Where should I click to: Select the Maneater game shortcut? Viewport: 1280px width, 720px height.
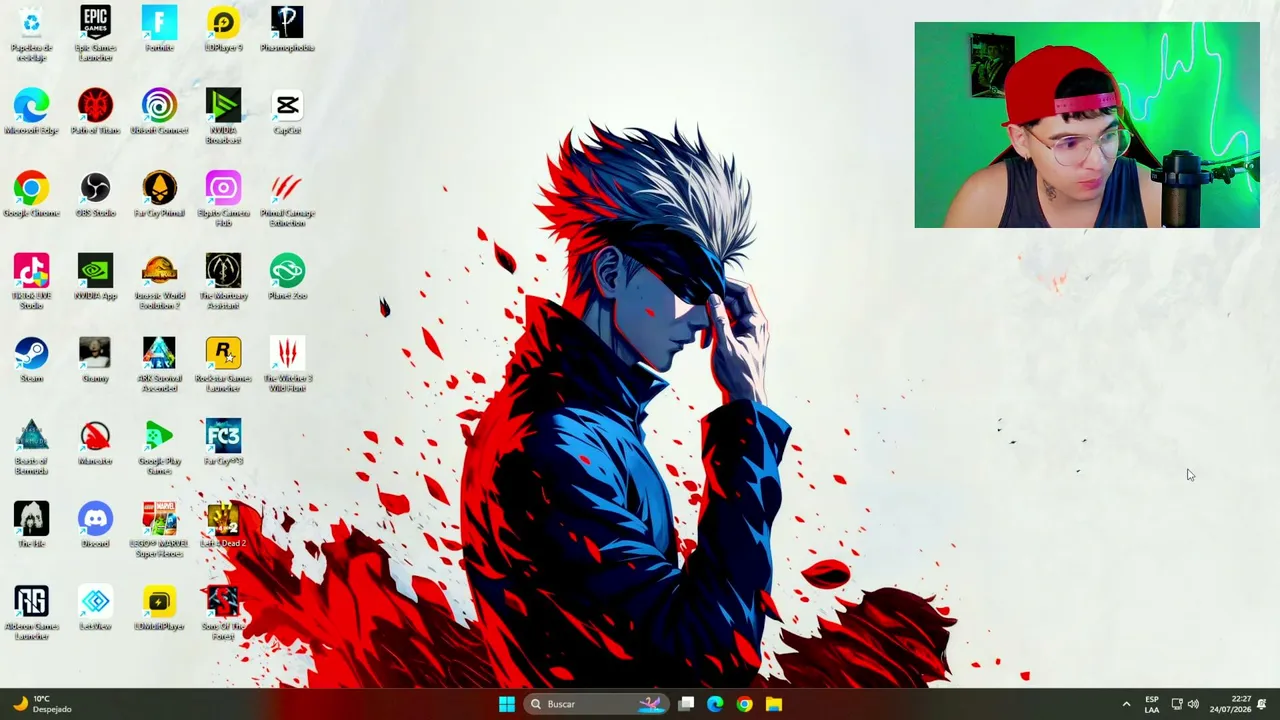(x=95, y=443)
